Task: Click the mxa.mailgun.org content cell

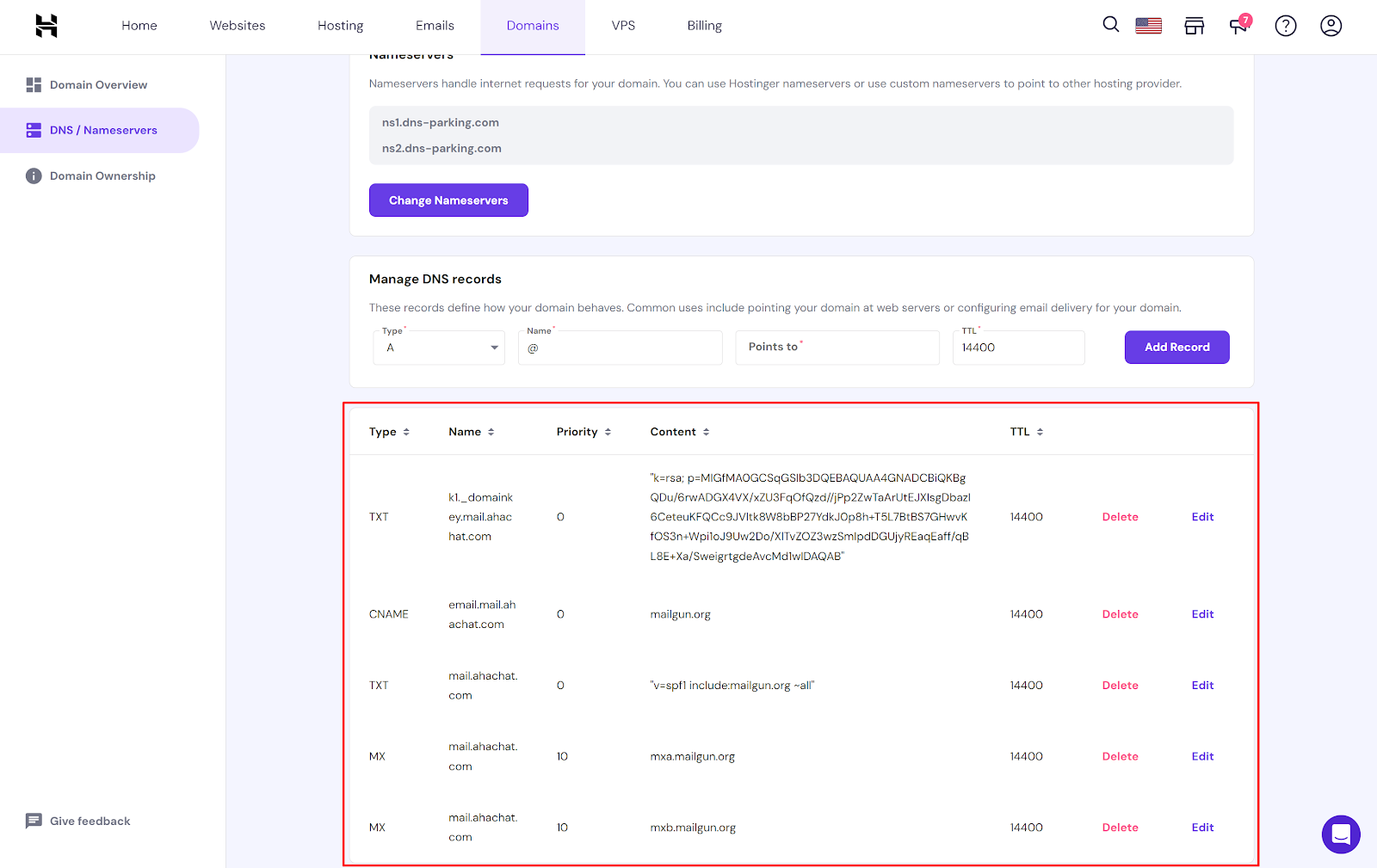Action: [693, 757]
